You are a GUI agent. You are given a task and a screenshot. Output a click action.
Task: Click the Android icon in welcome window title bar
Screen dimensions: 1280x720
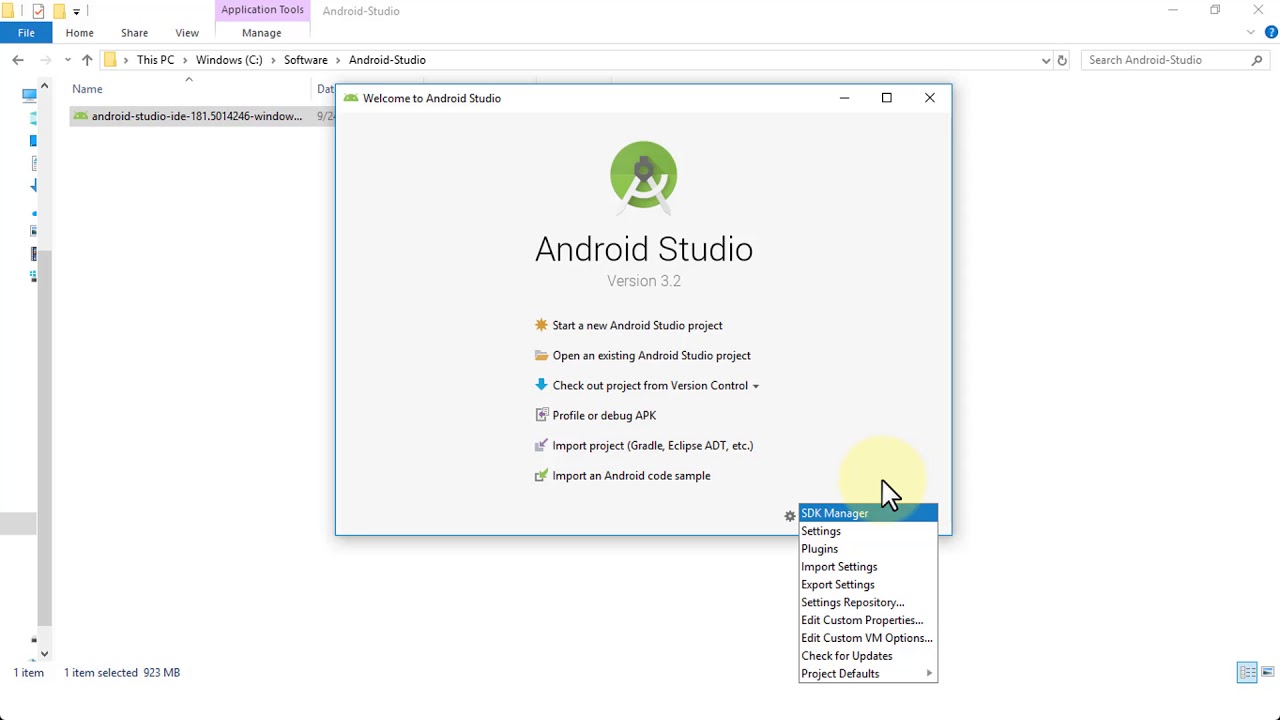pyautogui.click(x=350, y=98)
